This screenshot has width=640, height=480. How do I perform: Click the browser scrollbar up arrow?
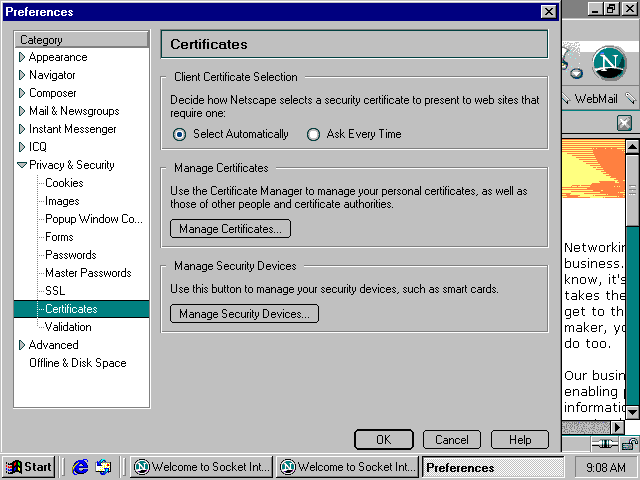[632, 147]
